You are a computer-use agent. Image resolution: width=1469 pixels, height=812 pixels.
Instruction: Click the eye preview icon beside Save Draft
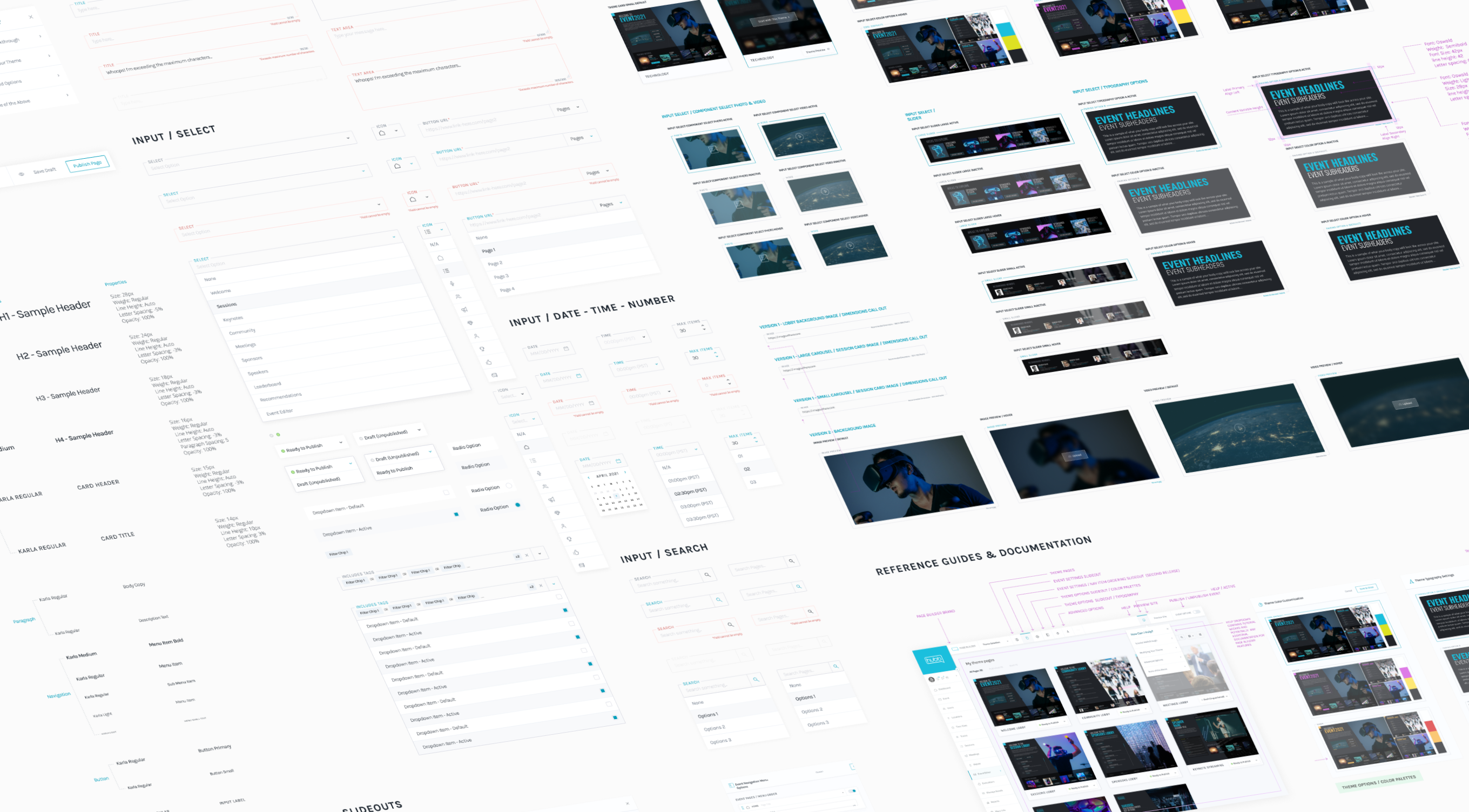(x=22, y=174)
